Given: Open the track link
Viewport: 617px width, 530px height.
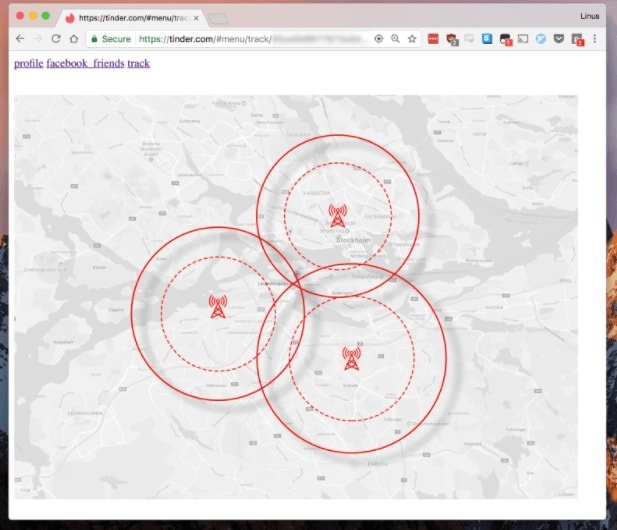Looking at the screenshot, I should 138,64.
